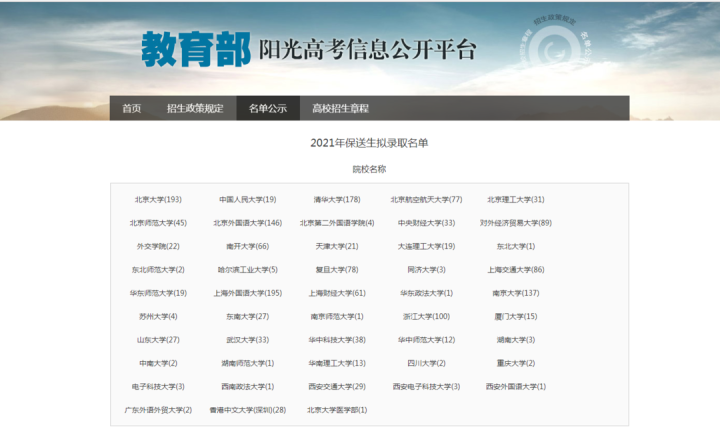This screenshot has height=437, width=720.
Task: Open 华东政法大学(1) list
Action: (426, 293)
